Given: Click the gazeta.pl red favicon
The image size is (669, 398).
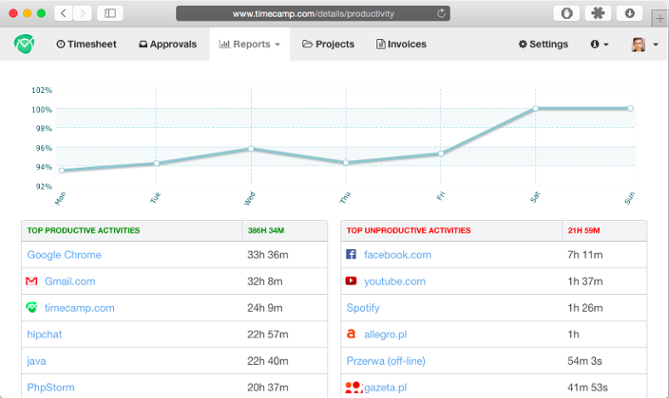Looking at the screenshot, I should [x=354, y=387].
